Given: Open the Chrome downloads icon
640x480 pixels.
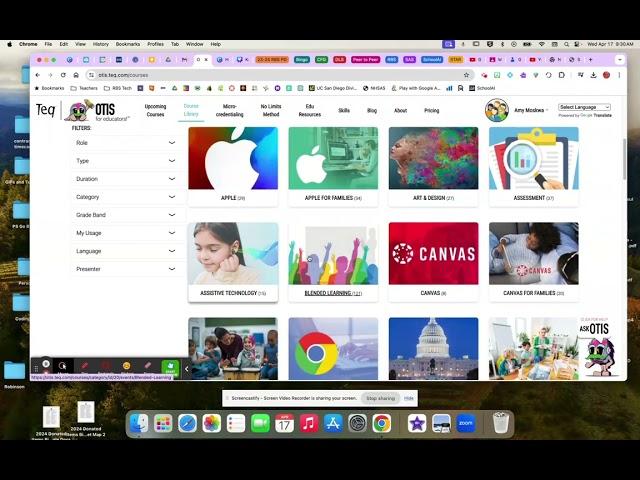Looking at the screenshot, I should click(593, 75).
